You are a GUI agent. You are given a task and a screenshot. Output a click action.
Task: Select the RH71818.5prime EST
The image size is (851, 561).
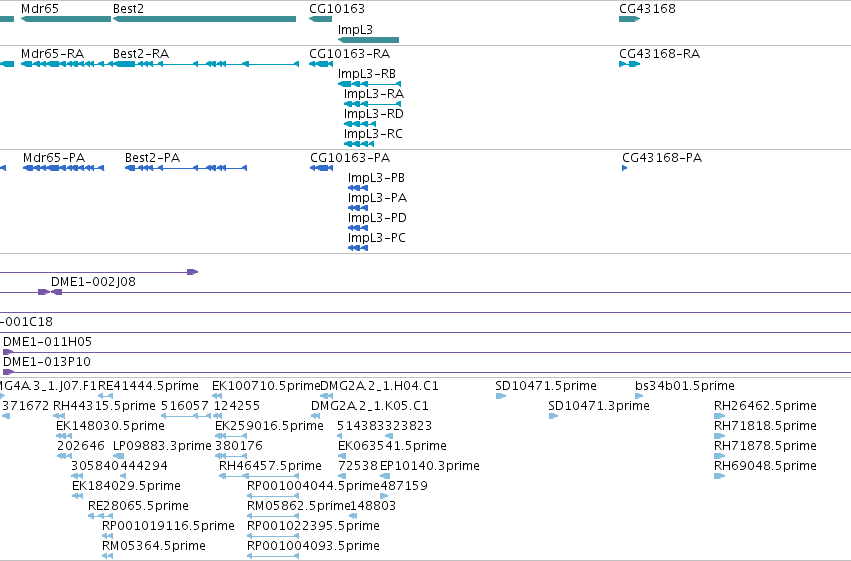coord(719,436)
